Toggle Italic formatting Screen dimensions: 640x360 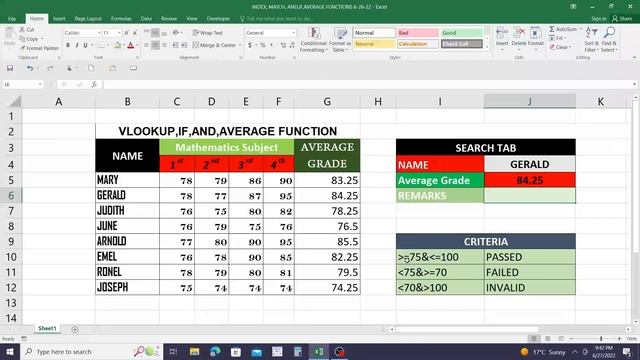(x=76, y=45)
